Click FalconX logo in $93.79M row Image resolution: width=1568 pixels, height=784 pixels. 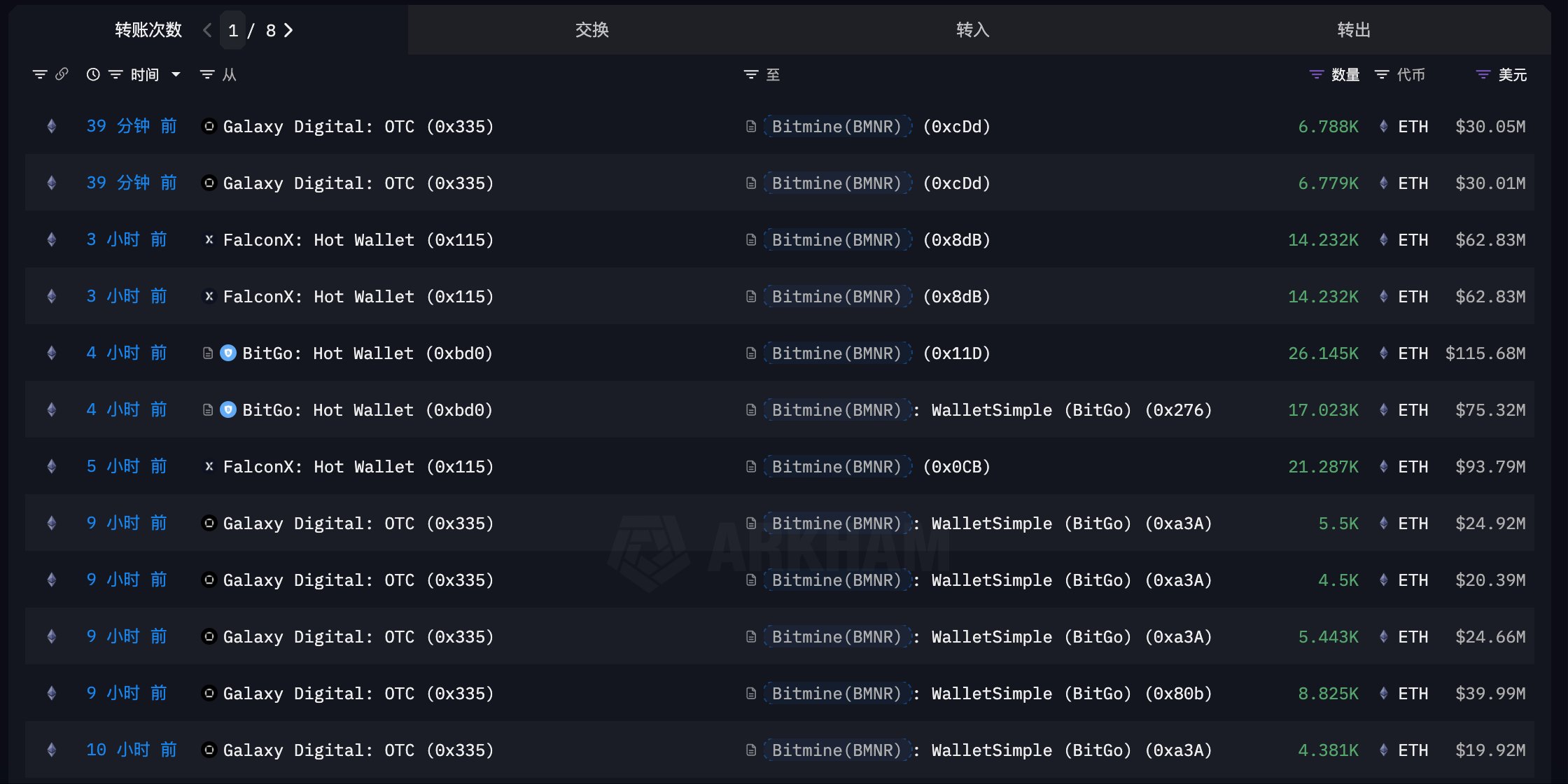(209, 466)
